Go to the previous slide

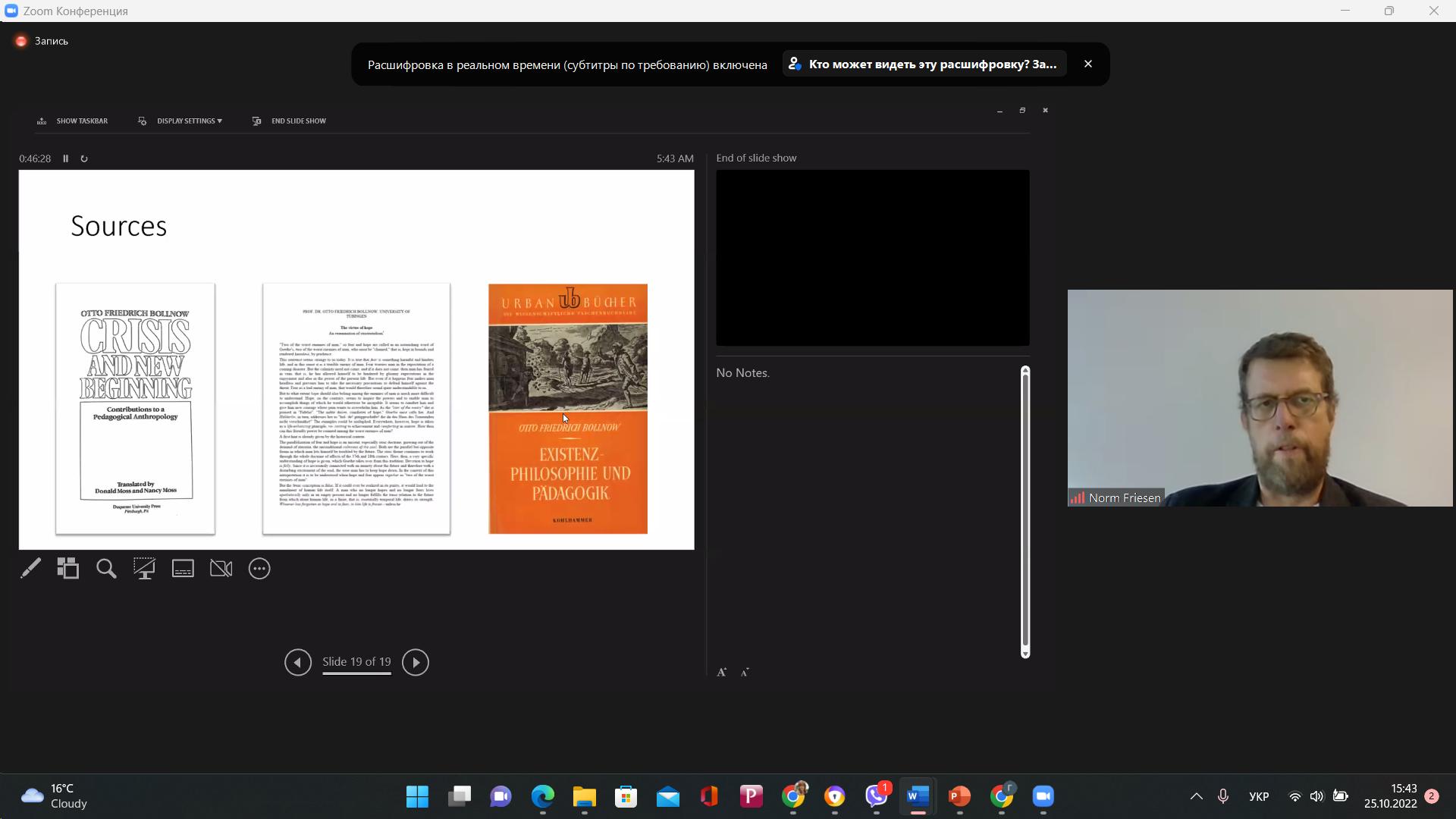tap(298, 662)
